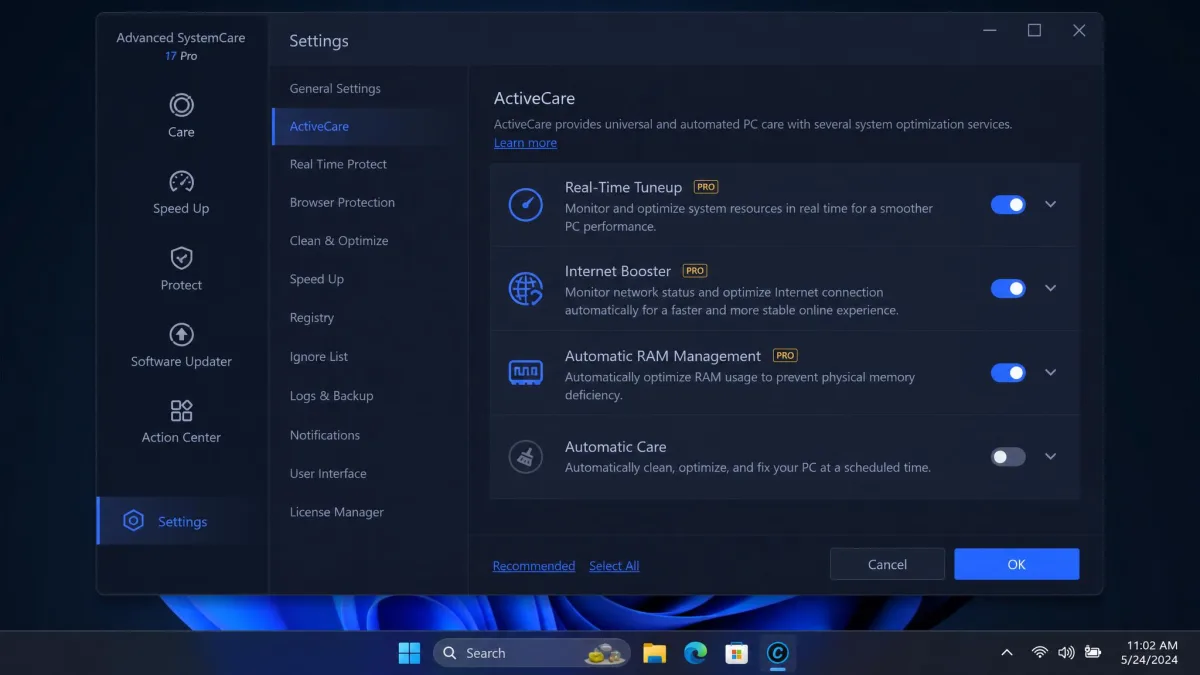
Task: Click the Learn more link
Action: [525, 143]
